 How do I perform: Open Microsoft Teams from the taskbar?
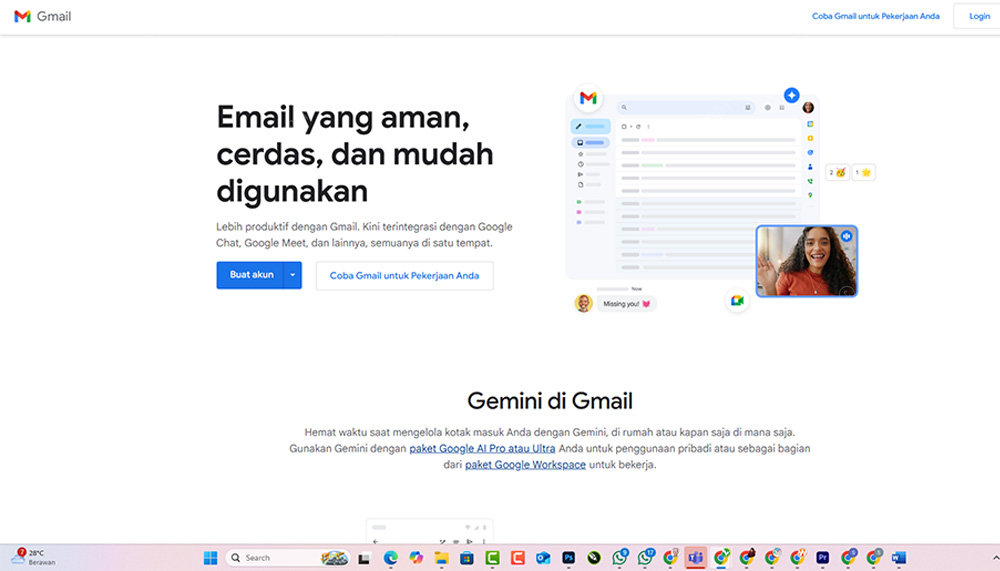coord(696,558)
